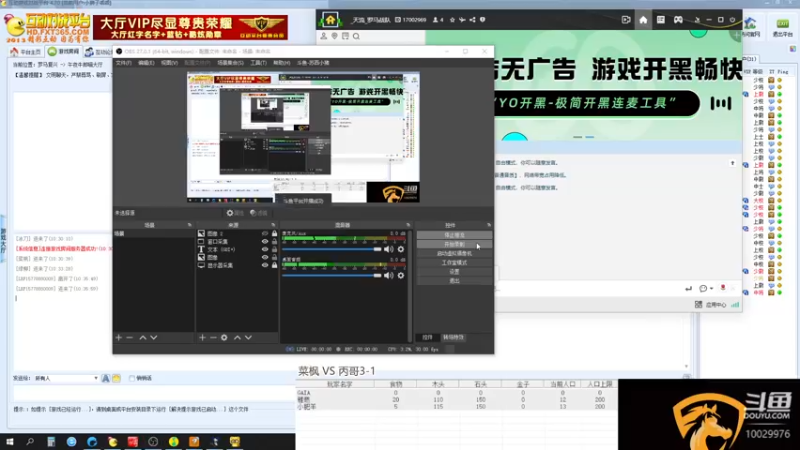
Task: Click the 大厅VIP red banner advertisement
Action: (190, 28)
